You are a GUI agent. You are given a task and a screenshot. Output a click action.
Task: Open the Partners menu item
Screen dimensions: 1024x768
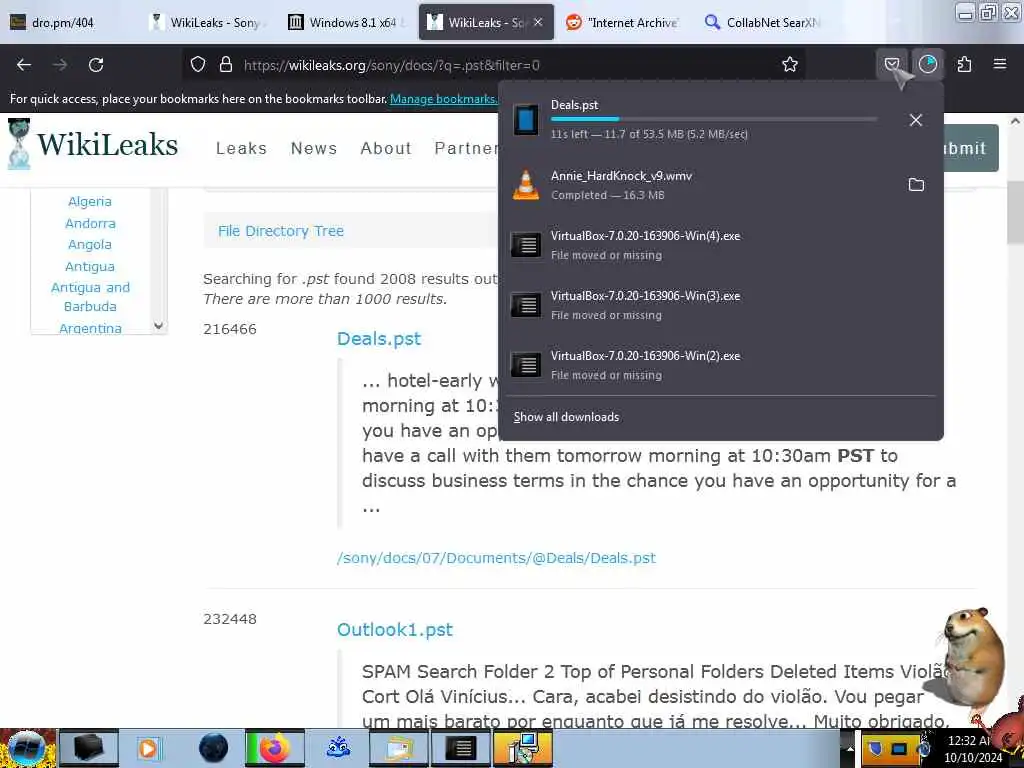pyautogui.click(x=466, y=148)
